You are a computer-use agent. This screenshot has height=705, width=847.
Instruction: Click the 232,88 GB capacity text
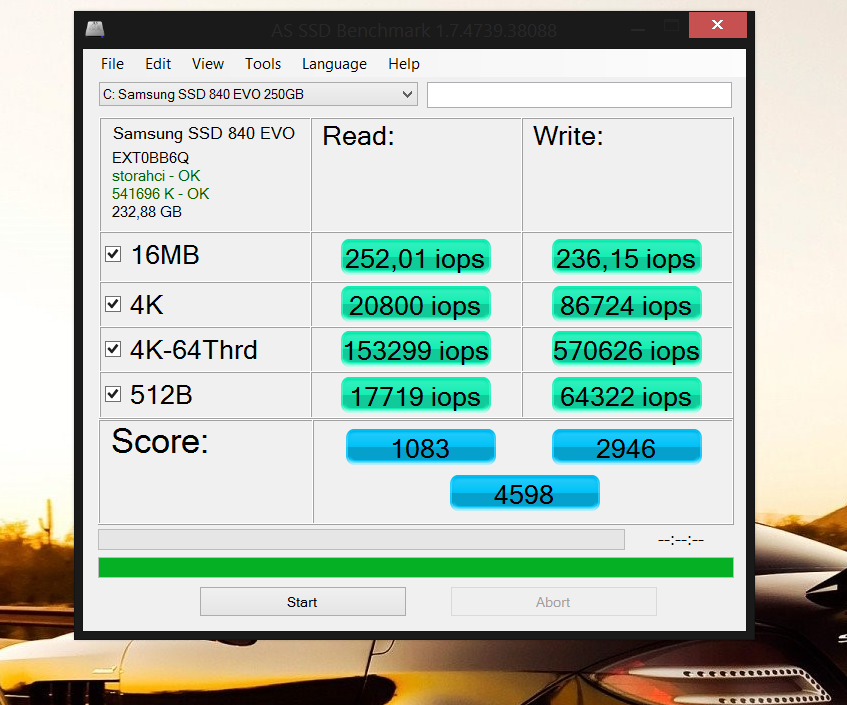coord(146,212)
